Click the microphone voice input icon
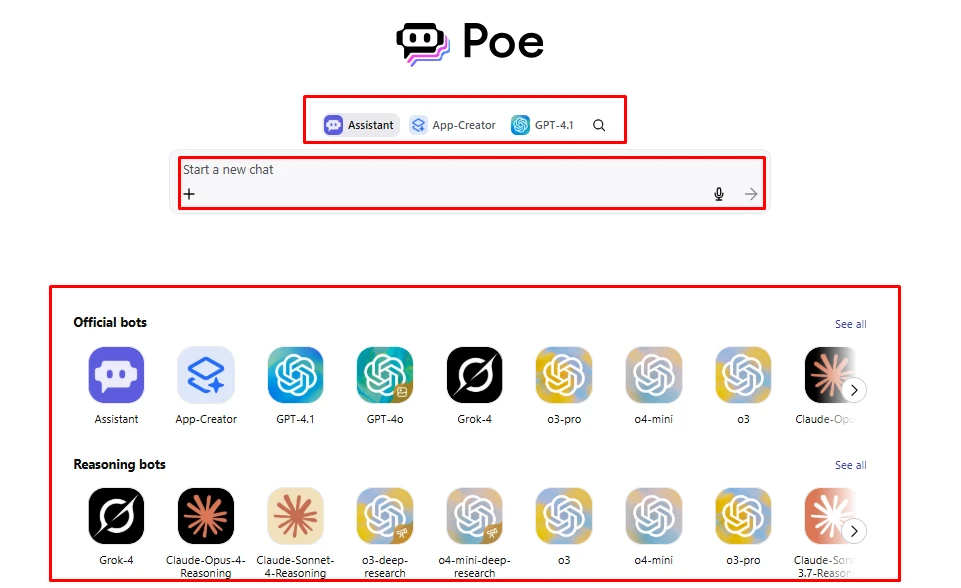The image size is (961, 588). pyautogui.click(x=719, y=194)
